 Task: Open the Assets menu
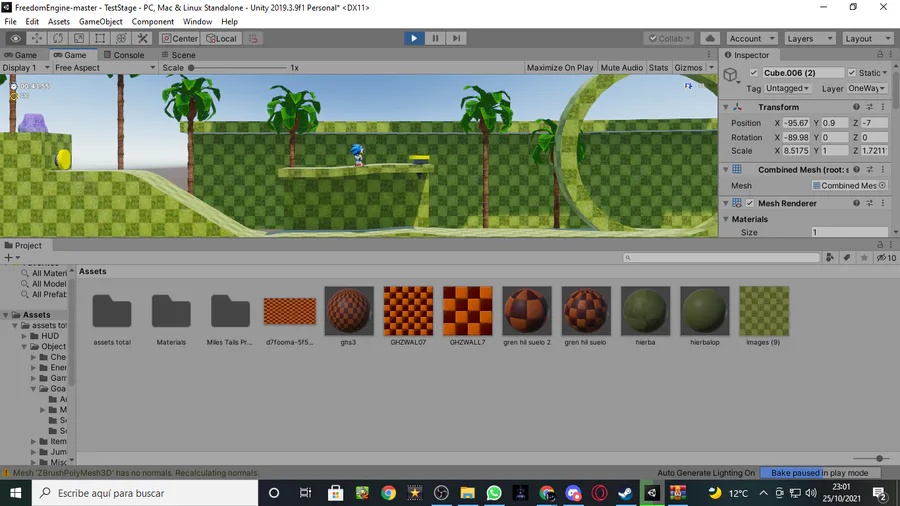click(x=59, y=22)
